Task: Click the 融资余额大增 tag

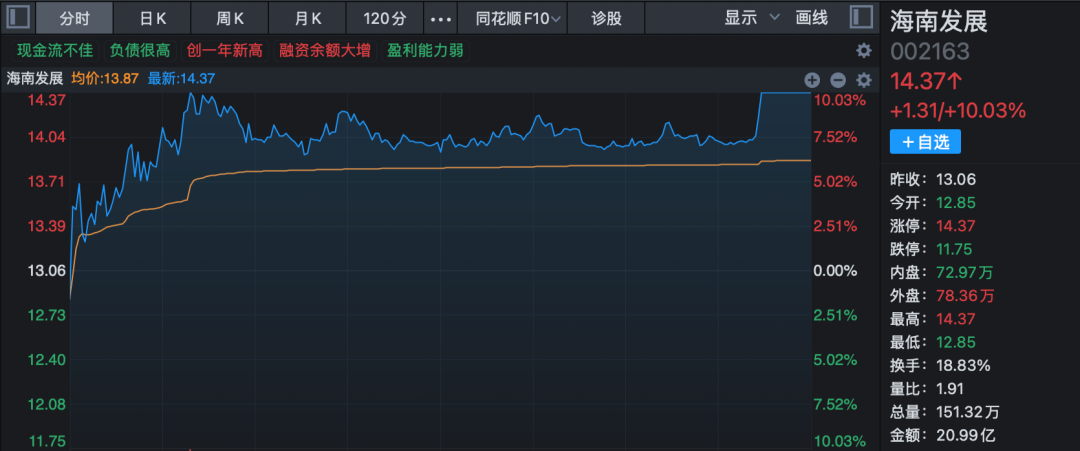Action: pos(325,50)
